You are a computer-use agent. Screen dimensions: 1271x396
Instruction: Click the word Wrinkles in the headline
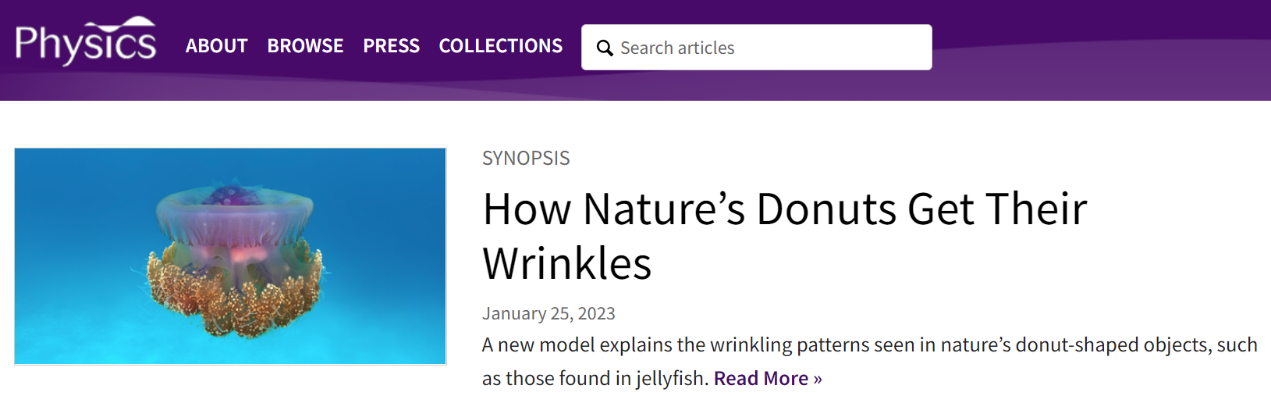click(567, 263)
